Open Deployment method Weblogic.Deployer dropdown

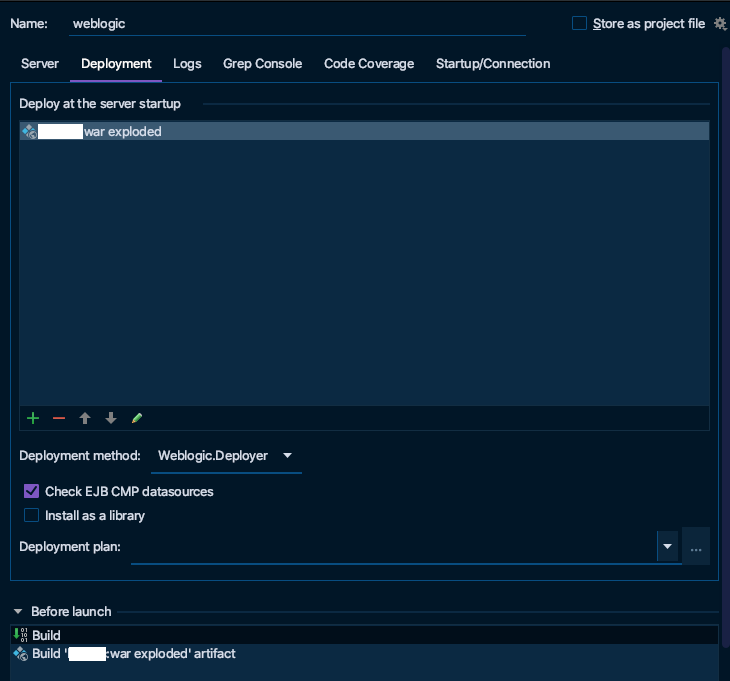[x=226, y=456]
